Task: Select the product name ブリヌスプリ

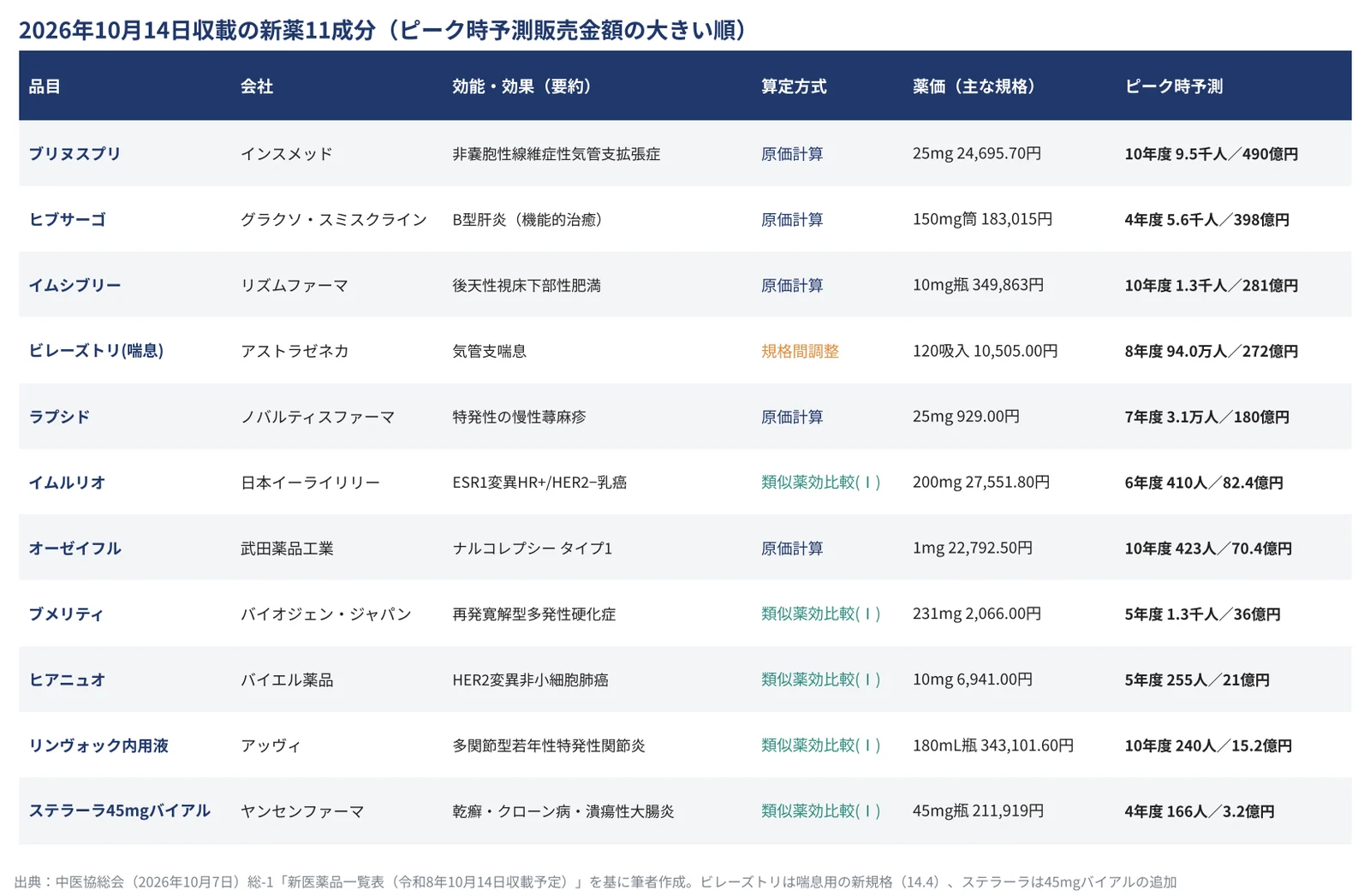Action: click(x=74, y=154)
